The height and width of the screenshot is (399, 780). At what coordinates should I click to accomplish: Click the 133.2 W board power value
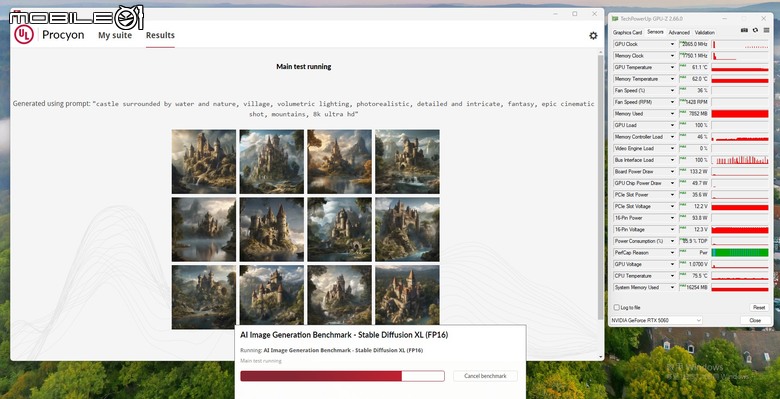[x=693, y=172]
